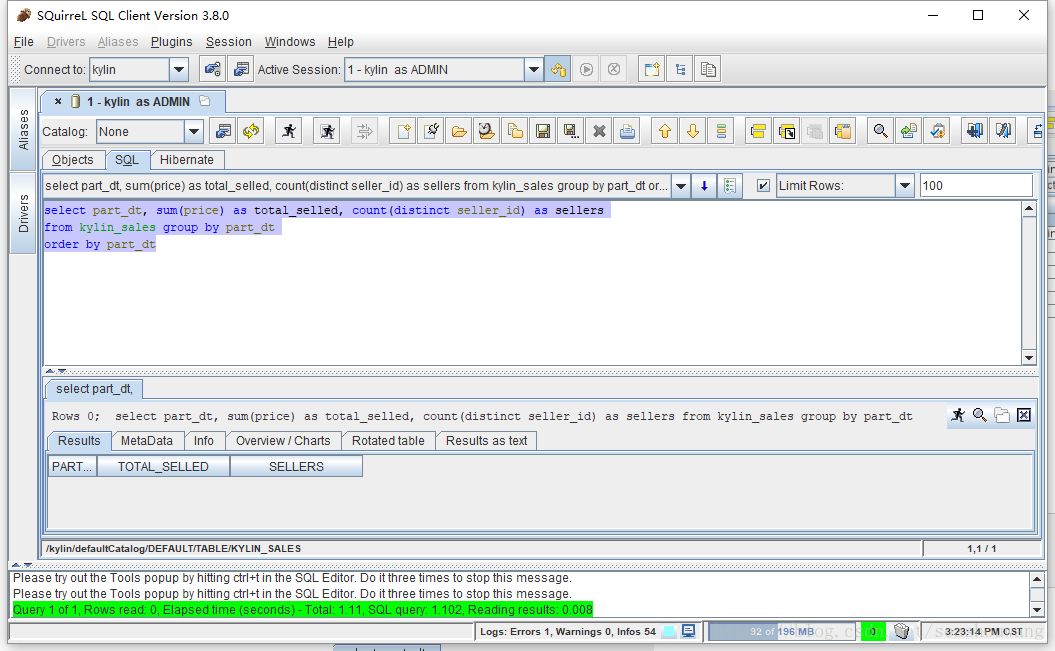Open the Limit Rows dropdown arrow
Viewport: 1055px width, 651px height.
tap(905, 186)
